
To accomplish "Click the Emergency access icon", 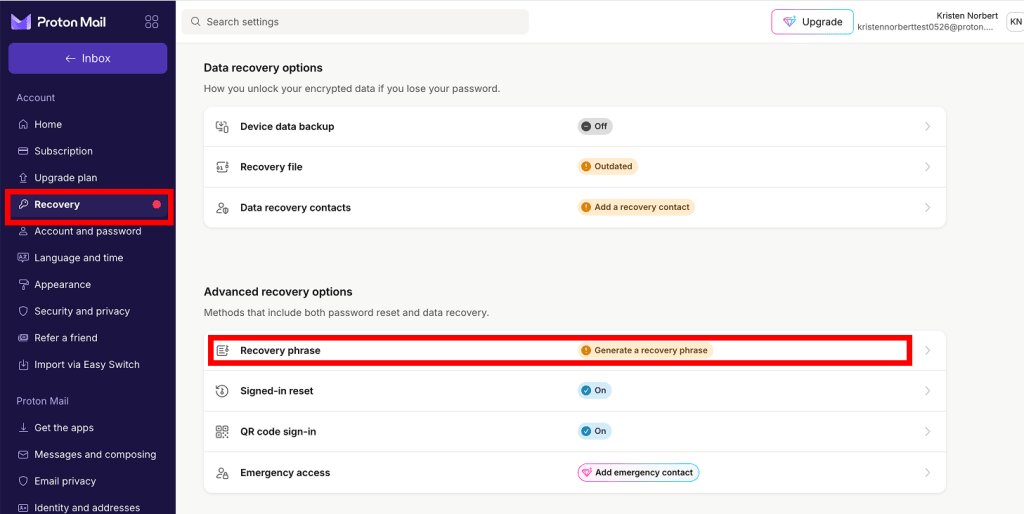I will [x=222, y=473].
